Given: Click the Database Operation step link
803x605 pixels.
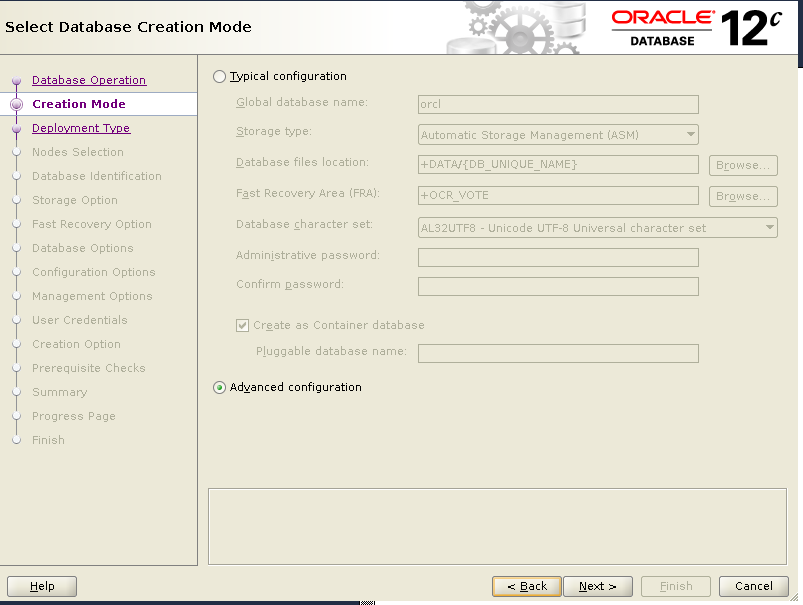Looking at the screenshot, I should pyautogui.click(x=89, y=80).
